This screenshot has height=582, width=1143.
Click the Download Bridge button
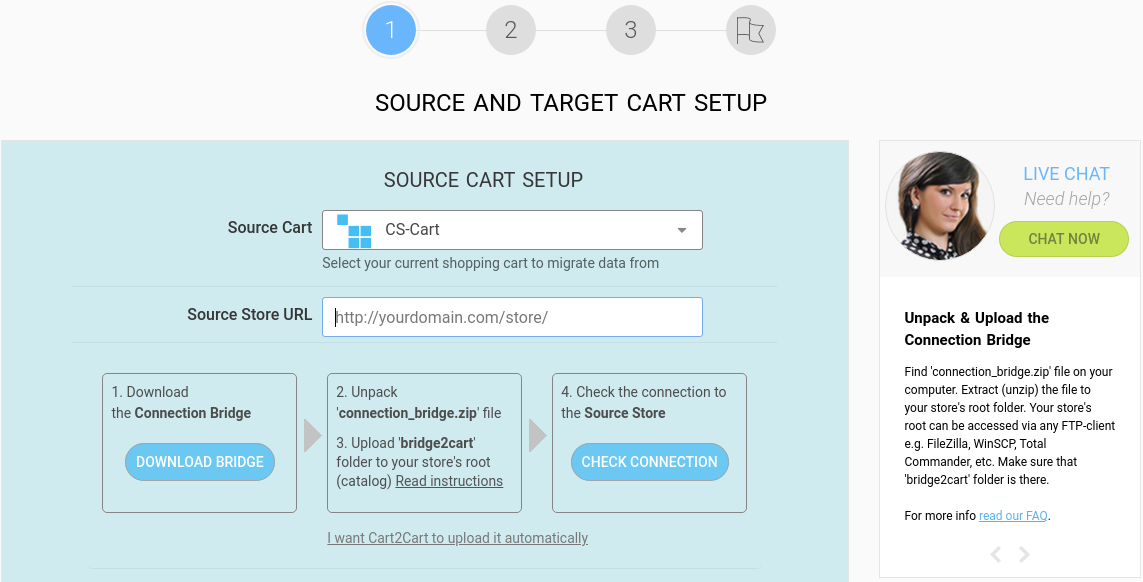click(200, 462)
